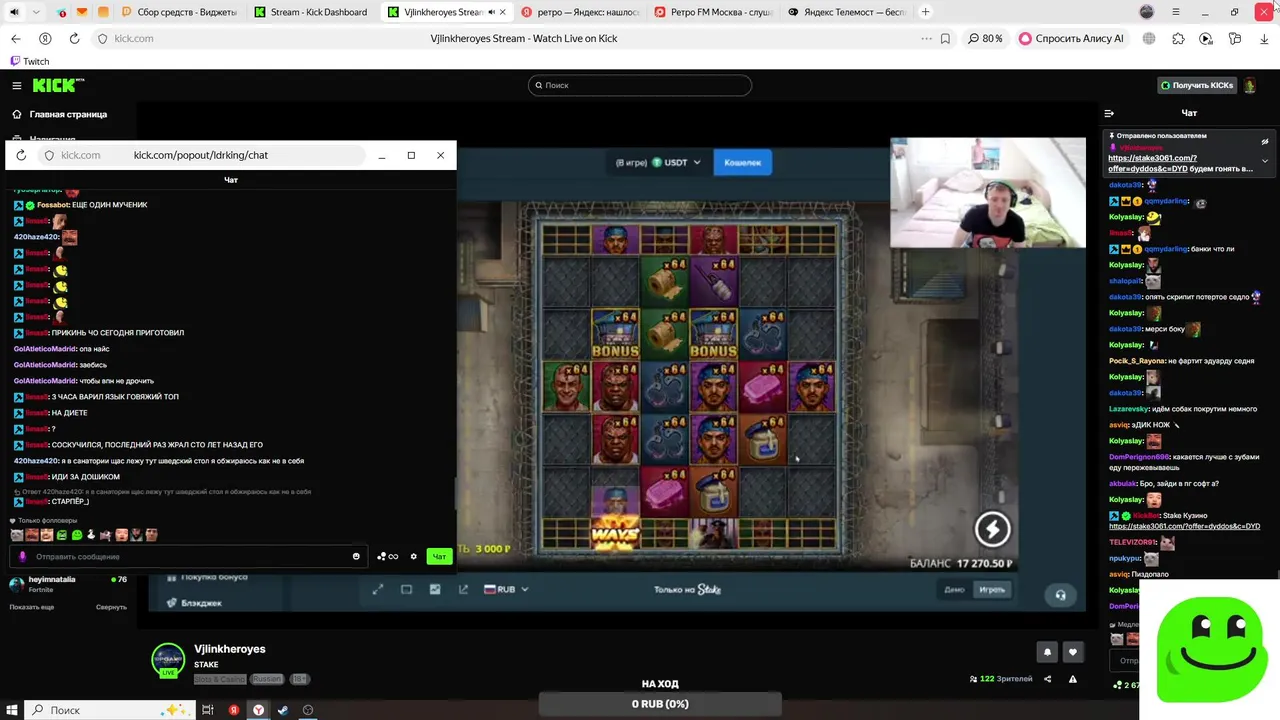
Task: Report the stream with warning icon
Action: 1073,679
